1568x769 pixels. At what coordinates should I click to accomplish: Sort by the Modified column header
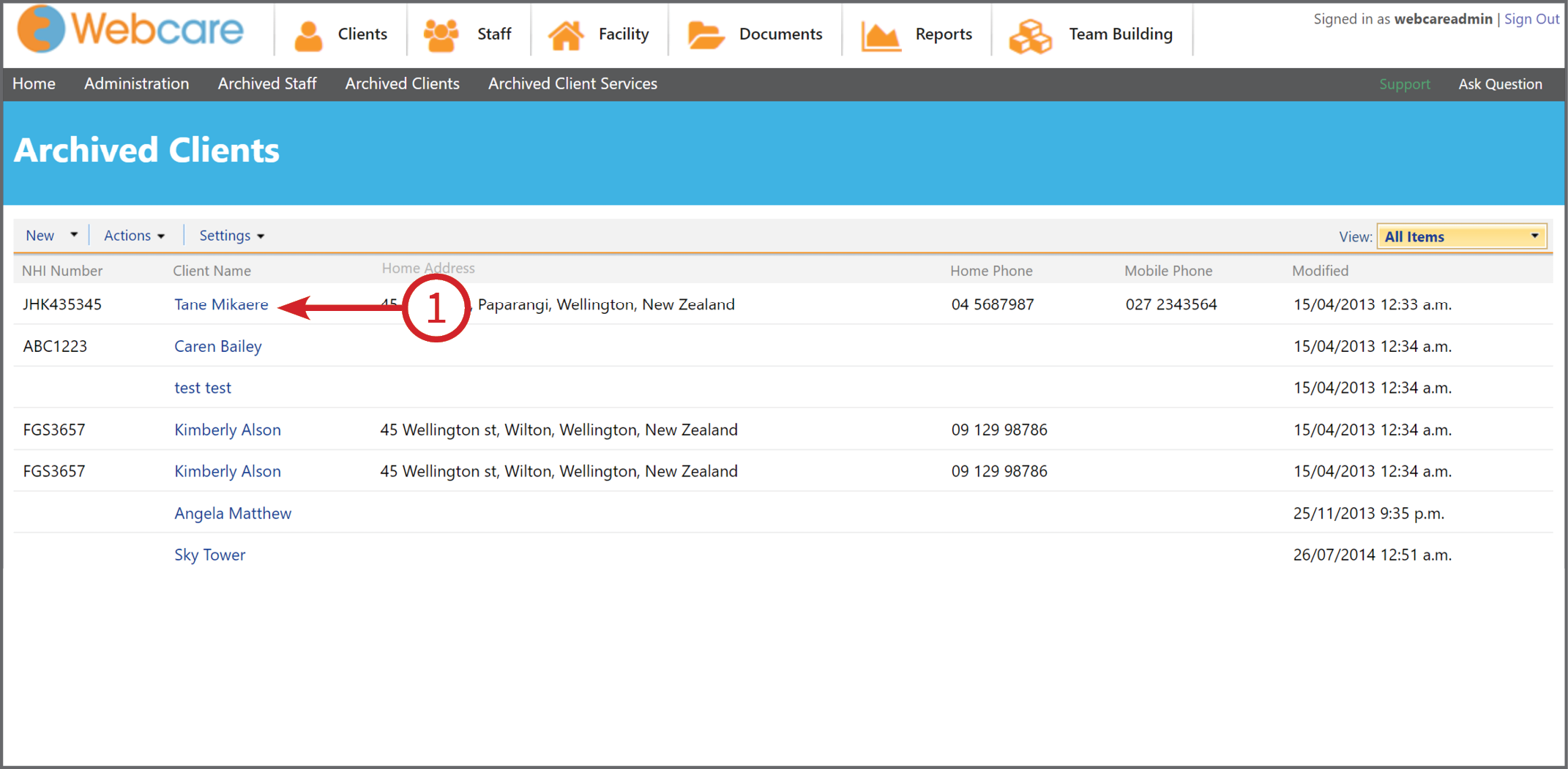coord(1320,270)
